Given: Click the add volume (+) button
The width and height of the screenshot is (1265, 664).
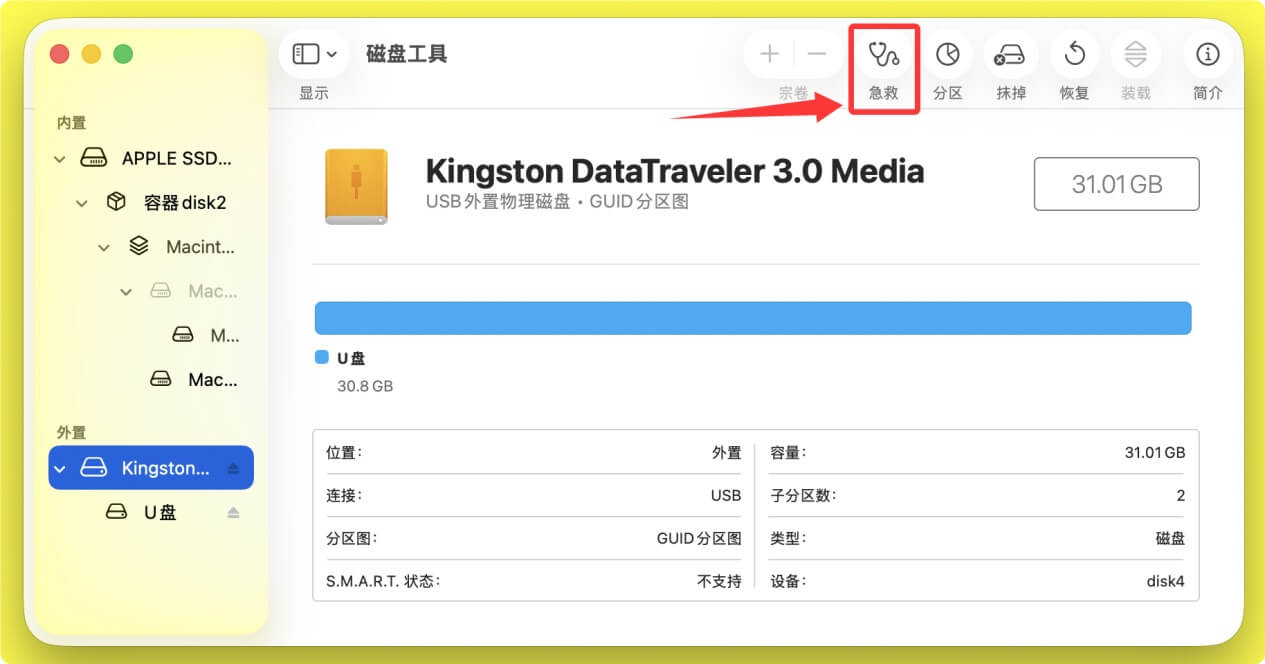Looking at the screenshot, I should (x=769, y=54).
